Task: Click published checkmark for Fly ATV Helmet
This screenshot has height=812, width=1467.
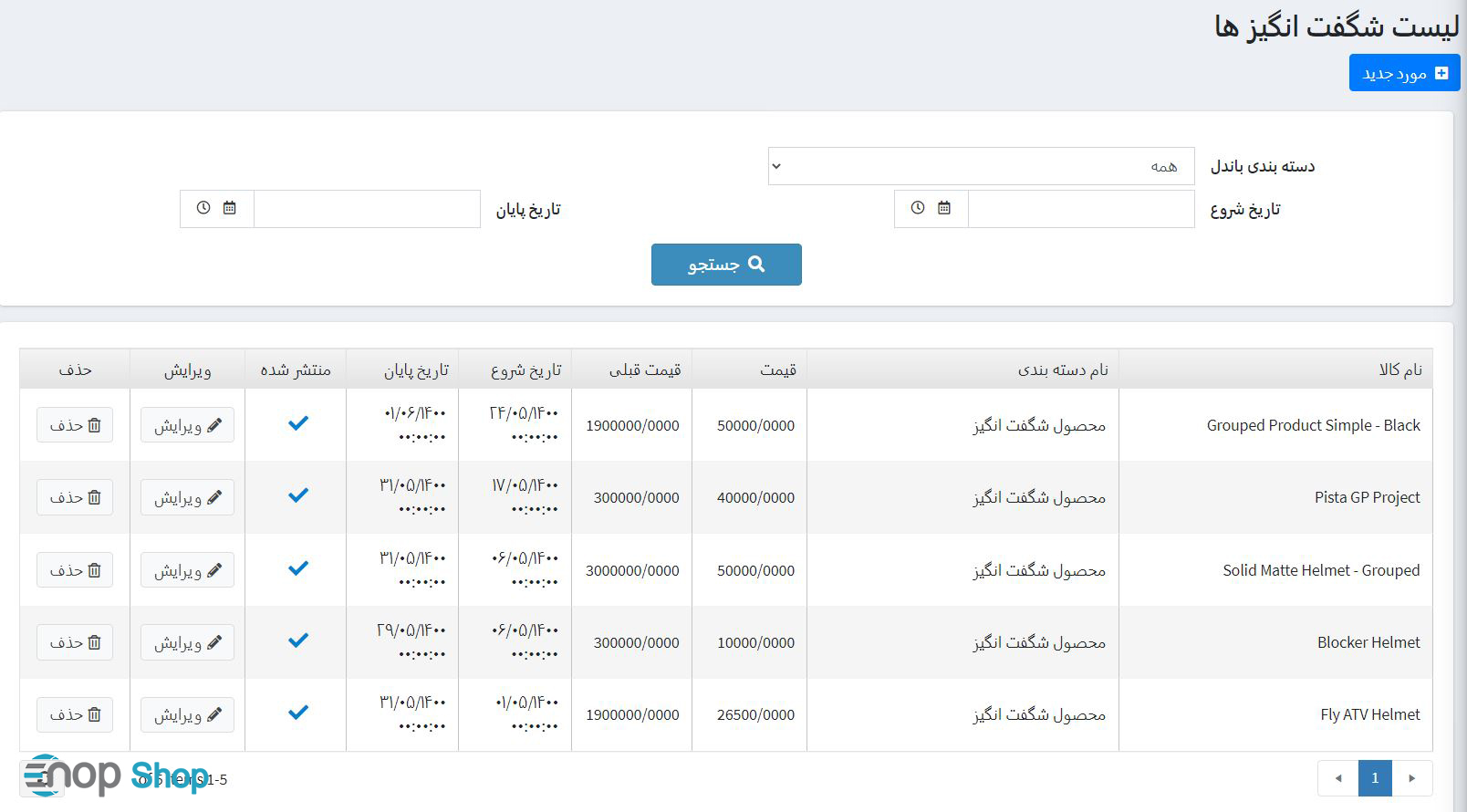Action: tap(298, 713)
